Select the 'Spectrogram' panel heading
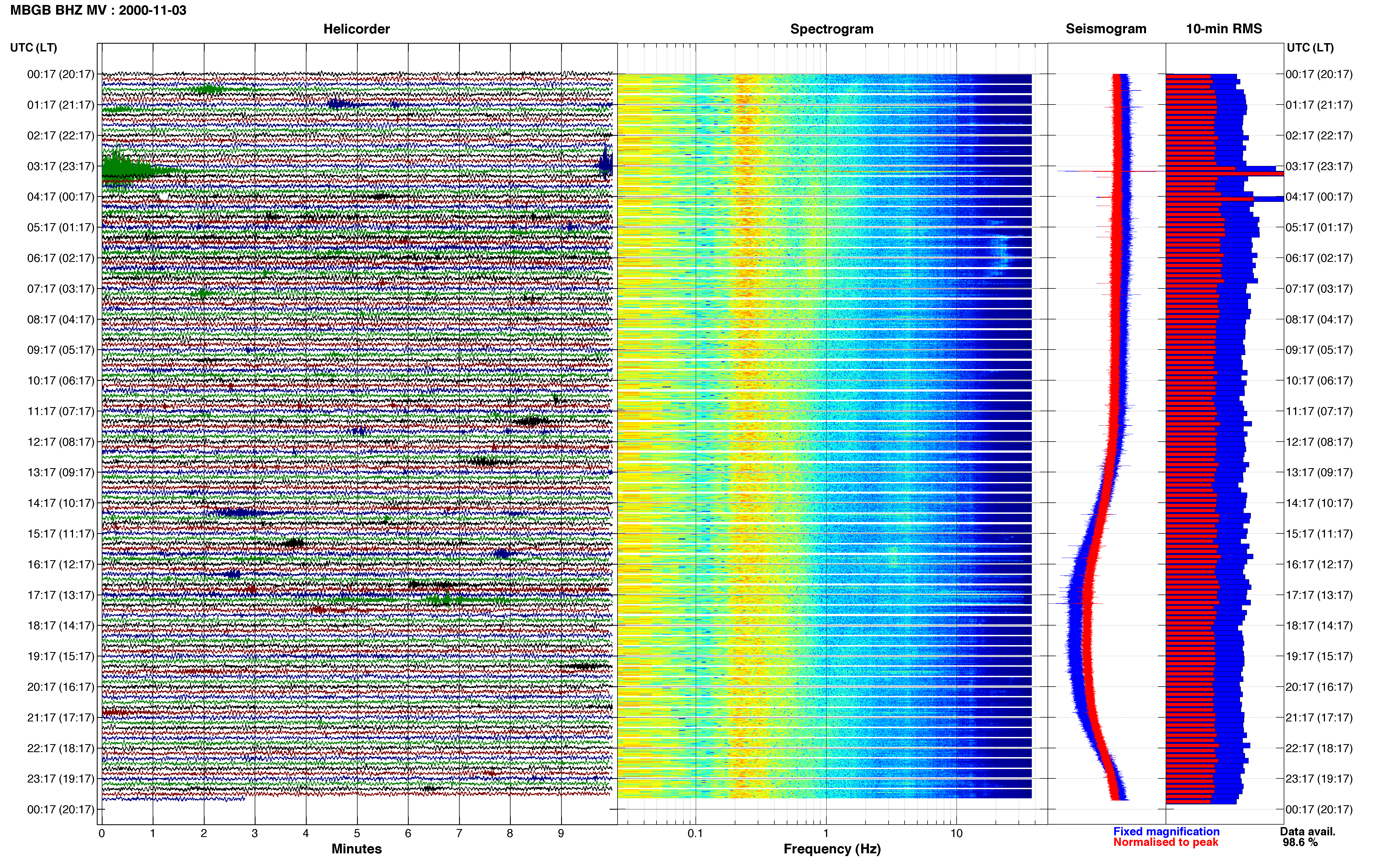 click(x=832, y=29)
